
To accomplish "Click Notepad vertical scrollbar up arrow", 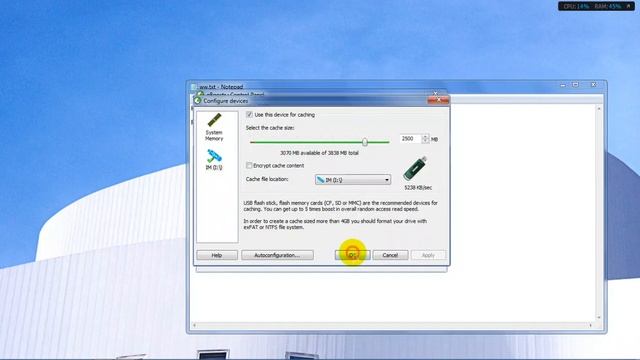I will 599,109.
